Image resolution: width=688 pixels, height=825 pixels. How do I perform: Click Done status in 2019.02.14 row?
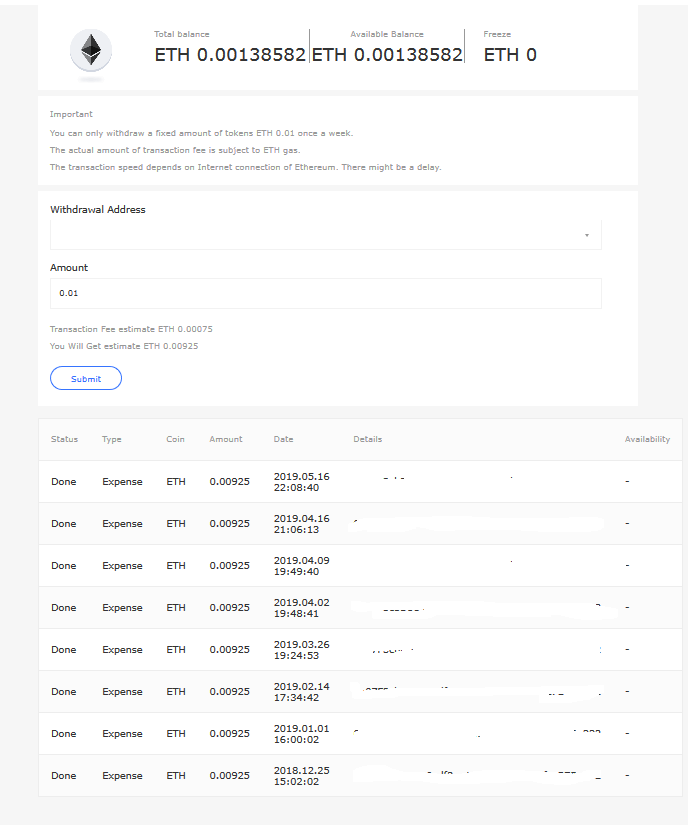tap(64, 692)
